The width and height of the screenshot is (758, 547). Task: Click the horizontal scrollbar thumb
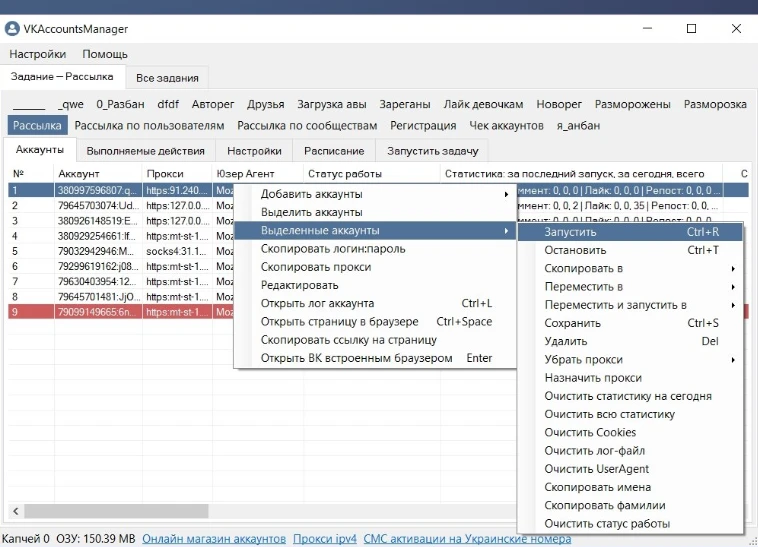(117, 511)
